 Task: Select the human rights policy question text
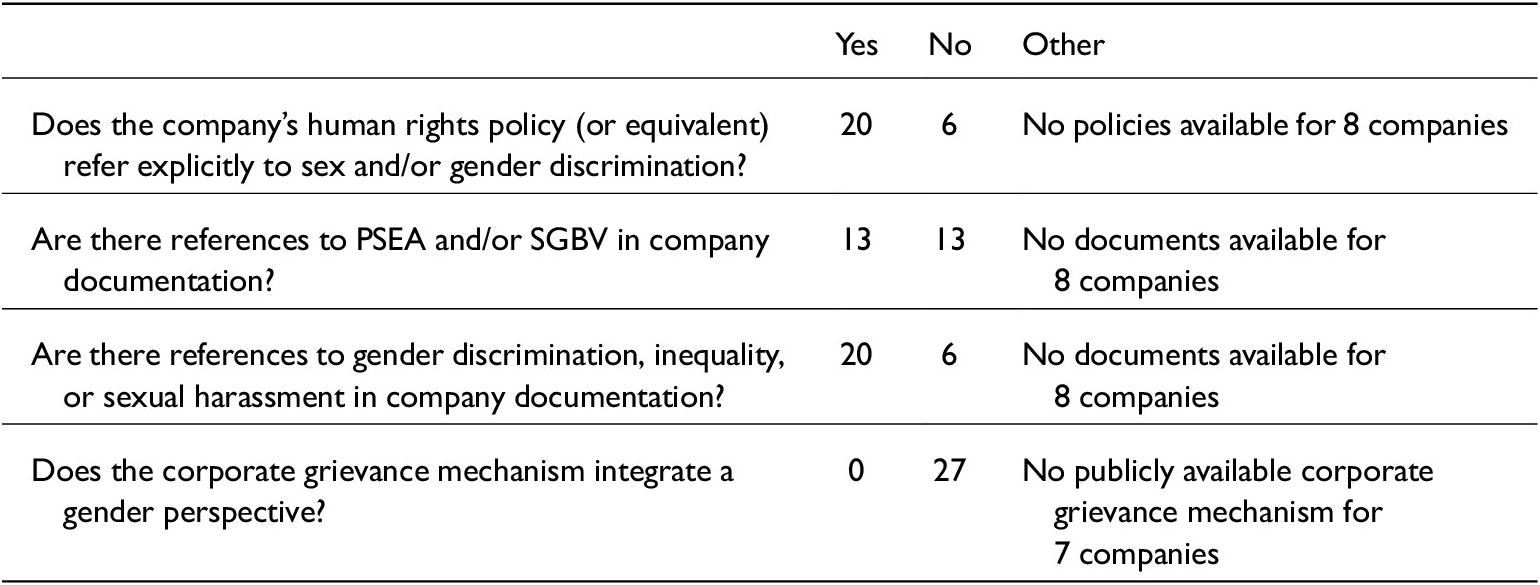(x=404, y=143)
